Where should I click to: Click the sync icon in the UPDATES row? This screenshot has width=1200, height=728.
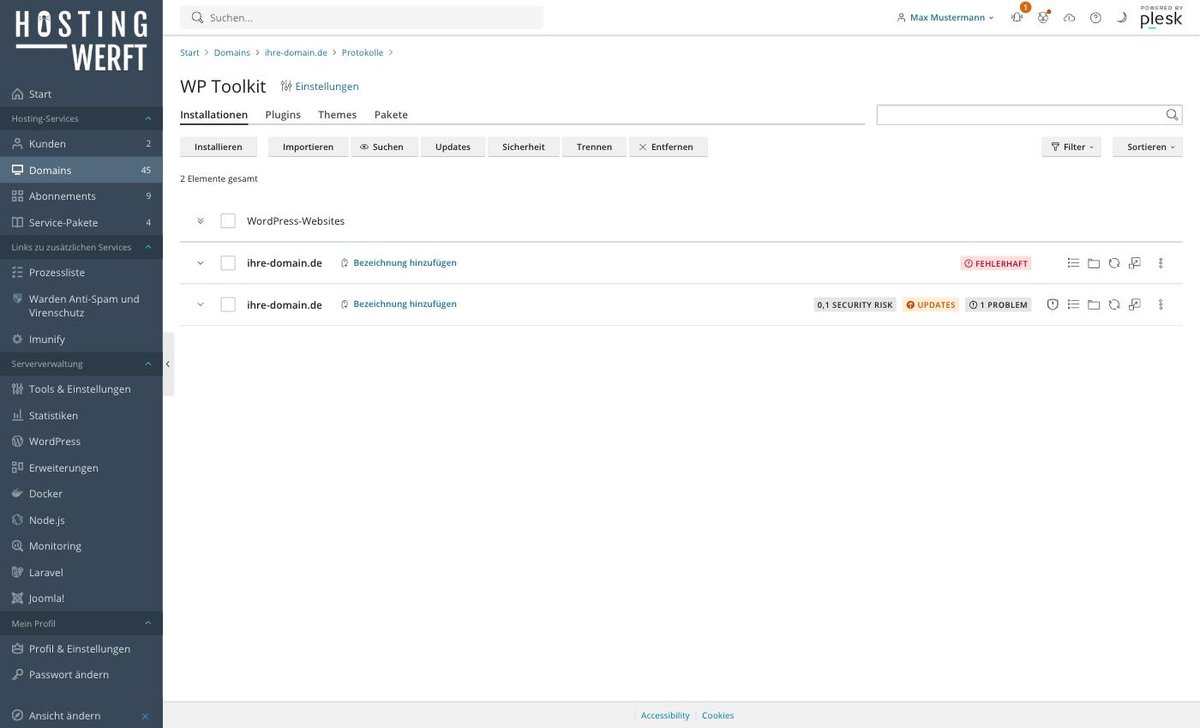1114,304
